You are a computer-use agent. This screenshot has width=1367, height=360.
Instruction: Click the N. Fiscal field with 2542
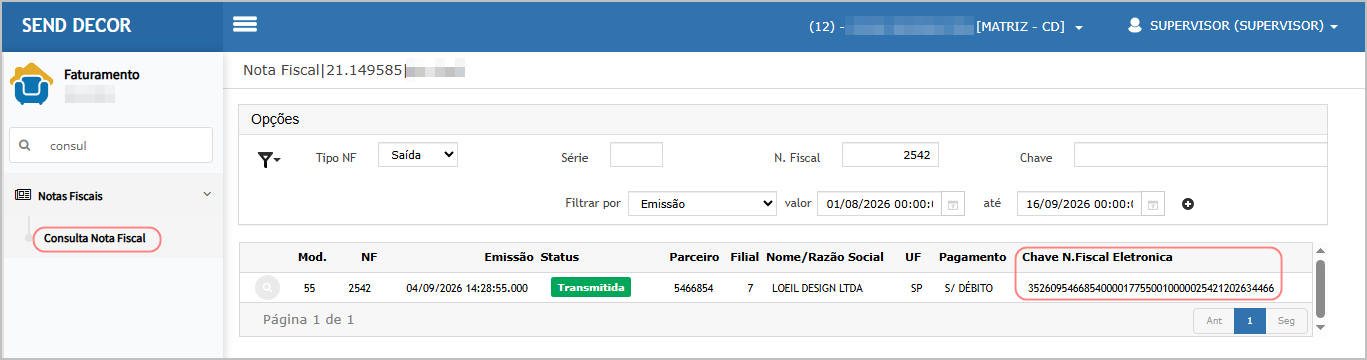pyautogui.click(x=890, y=155)
